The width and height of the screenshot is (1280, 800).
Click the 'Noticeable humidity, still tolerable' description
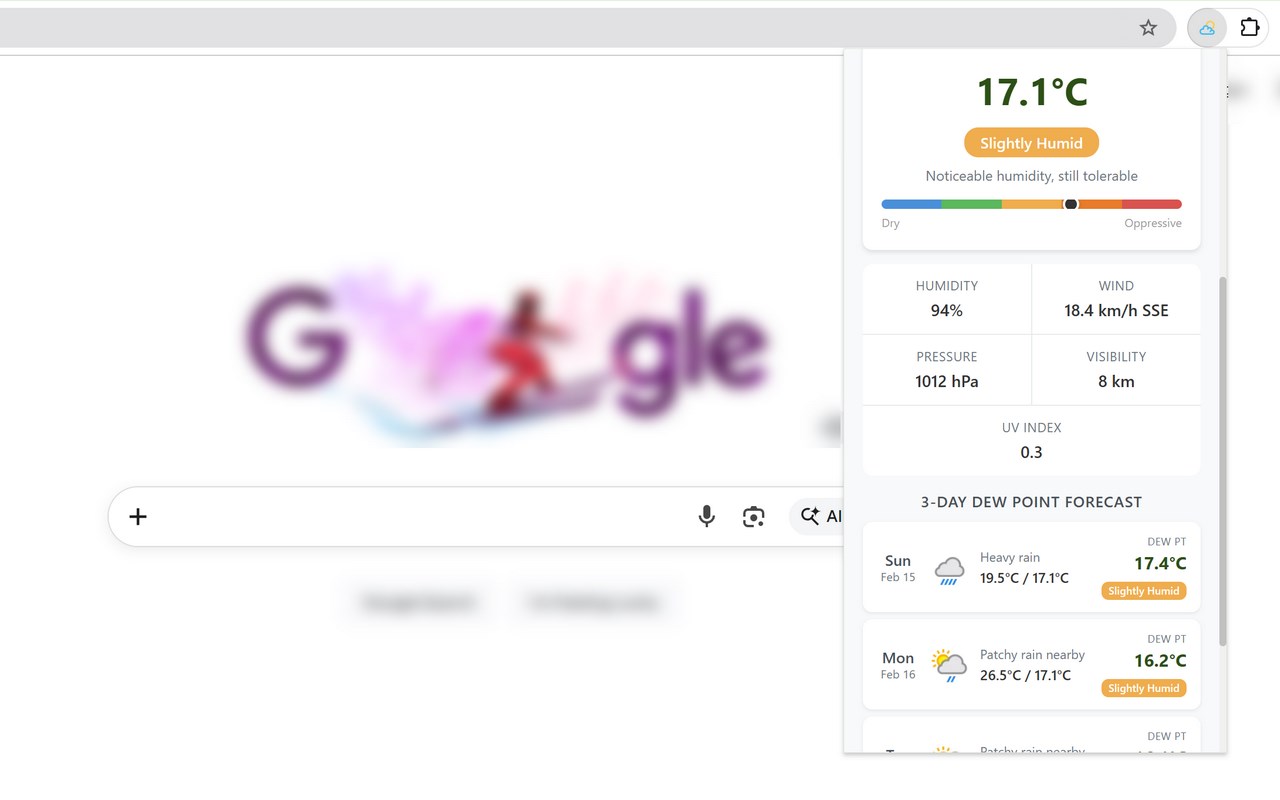(1031, 176)
